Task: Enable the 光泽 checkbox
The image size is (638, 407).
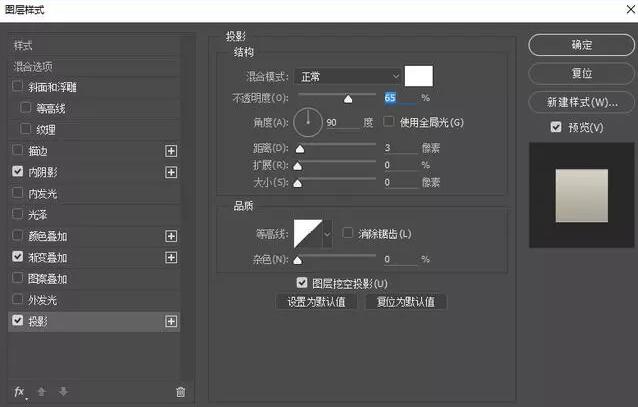Action: pyautogui.click(x=17, y=214)
